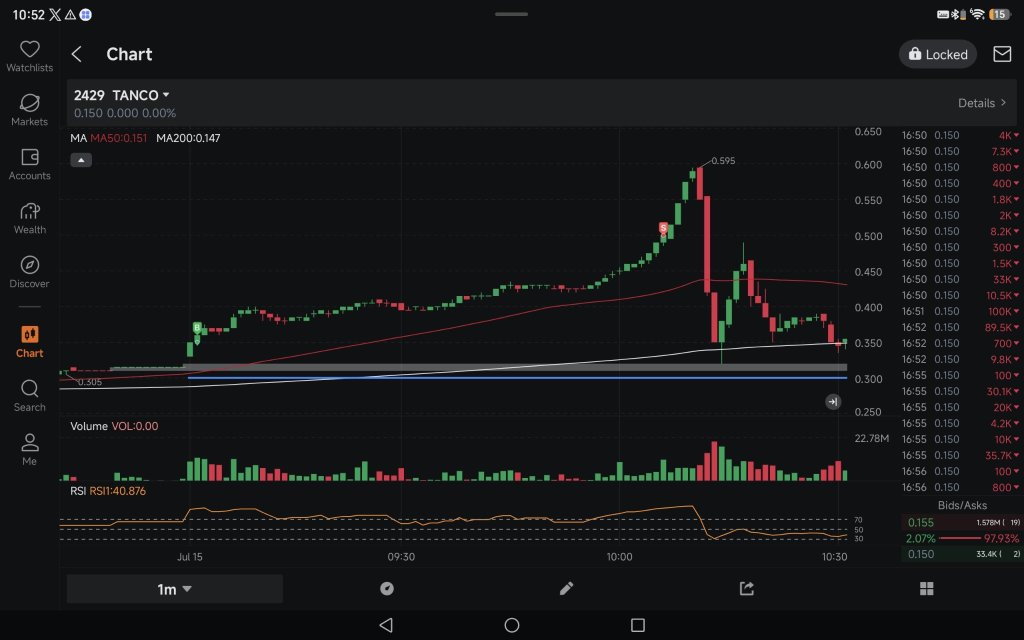Share the chart via share icon
This screenshot has width=1024, height=640.
(x=746, y=589)
